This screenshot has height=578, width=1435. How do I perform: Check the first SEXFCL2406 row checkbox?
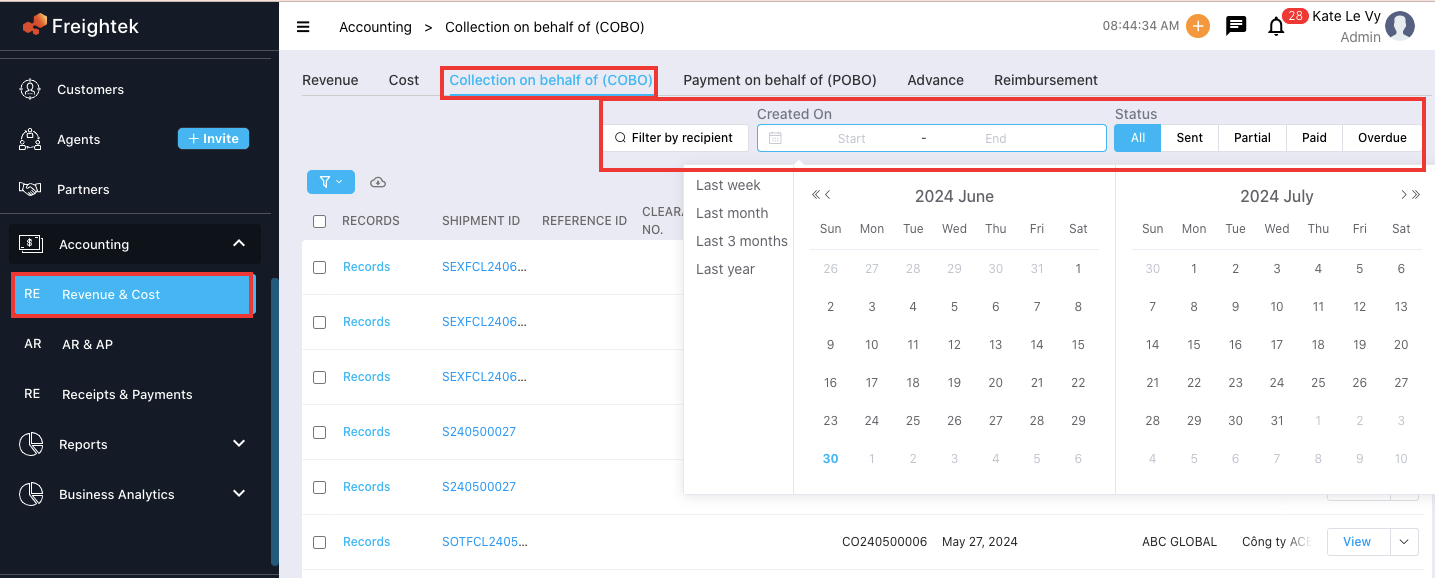pyautogui.click(x=319, y=267)
